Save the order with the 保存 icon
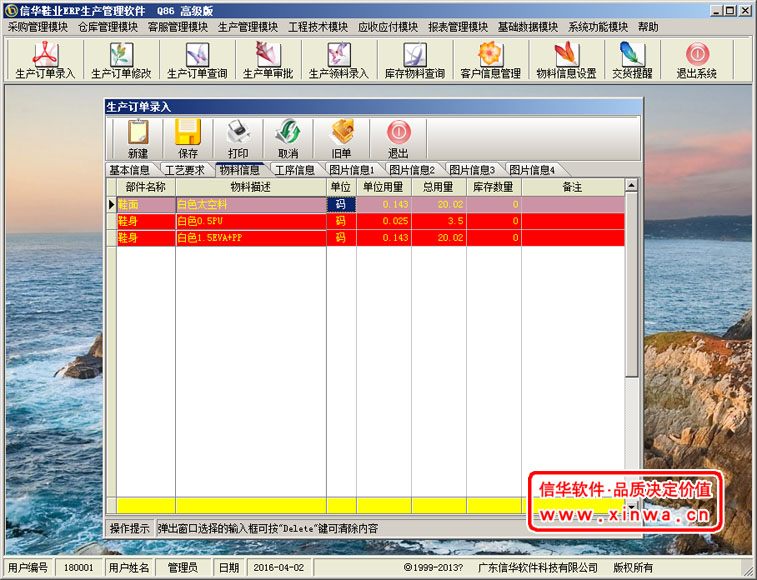 tap(188, 139)
